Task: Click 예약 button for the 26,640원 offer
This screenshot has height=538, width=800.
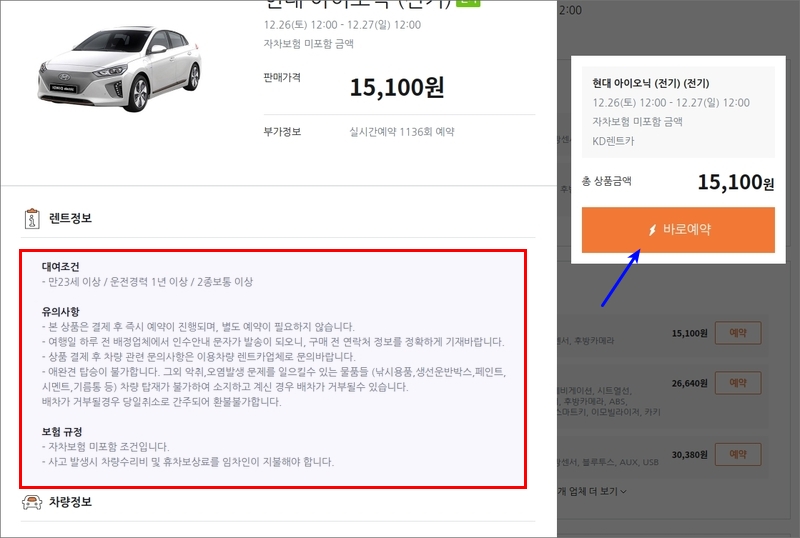Action: pyautogui.click(x=738, y=383)
